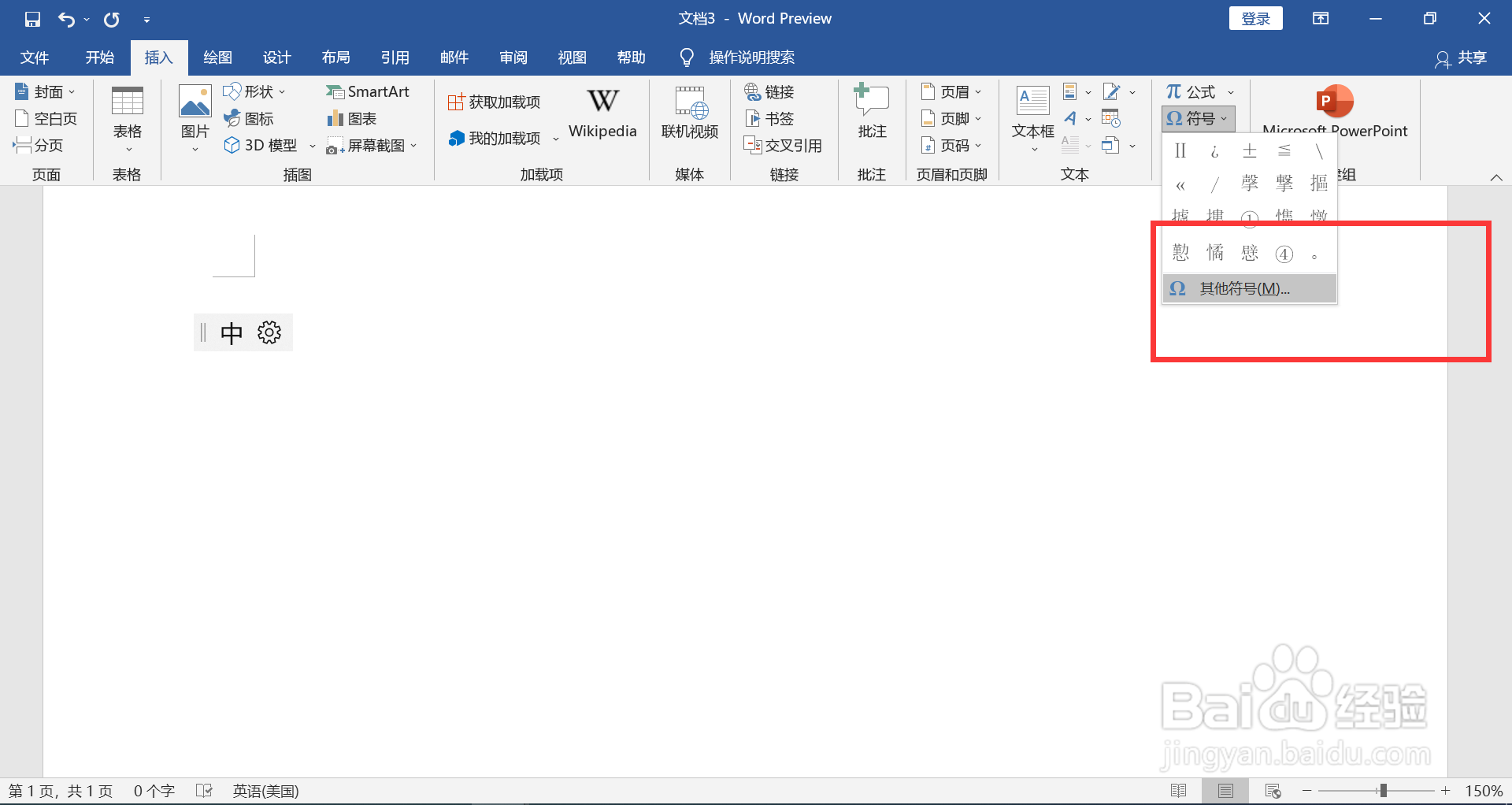Collapse the ribbon with the chevron
The height and width of the screenshot is (805, 1512).
(1496, 177)
